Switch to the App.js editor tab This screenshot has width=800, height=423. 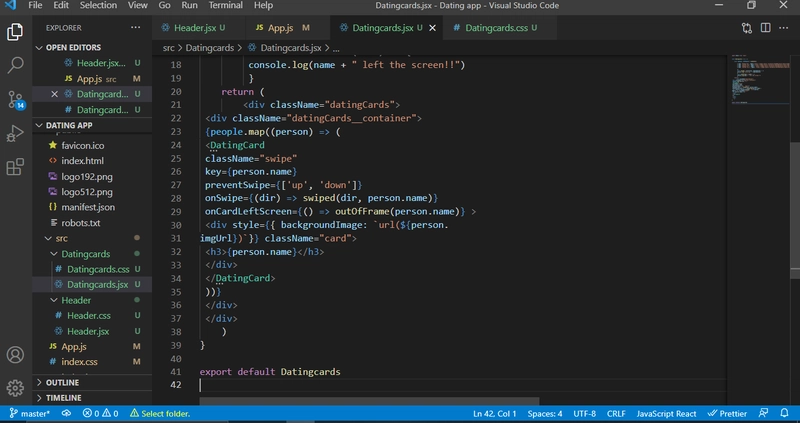coord(282,28)
